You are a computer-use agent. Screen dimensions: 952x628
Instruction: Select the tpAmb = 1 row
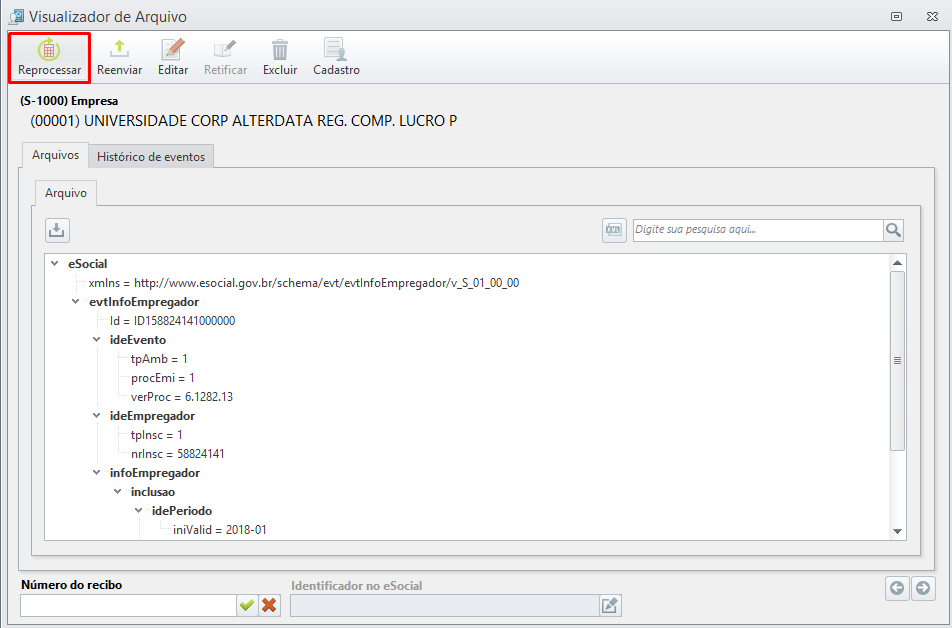pos(159,358)
